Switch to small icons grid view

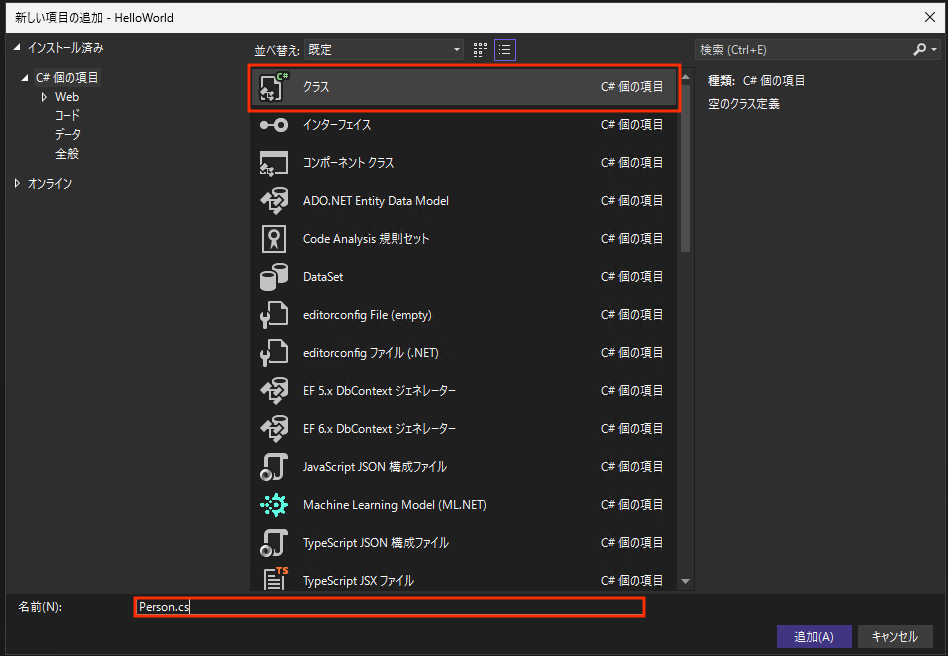(x=480, y=50)
